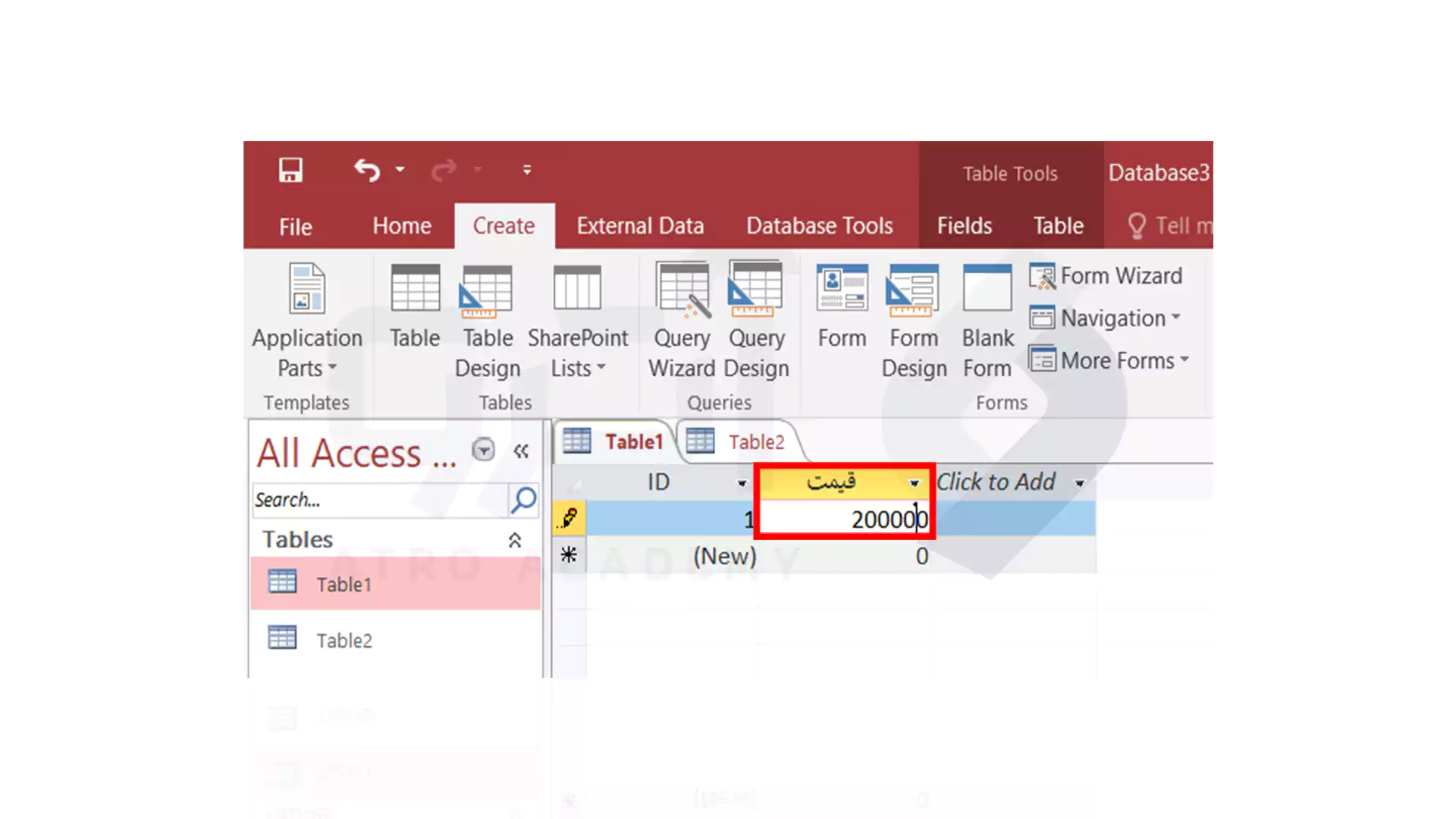The height and width of the screenshot is (819, 1456).
Task: Open the External Data tab
Action: pyautogui.click(x=640, y=226)
